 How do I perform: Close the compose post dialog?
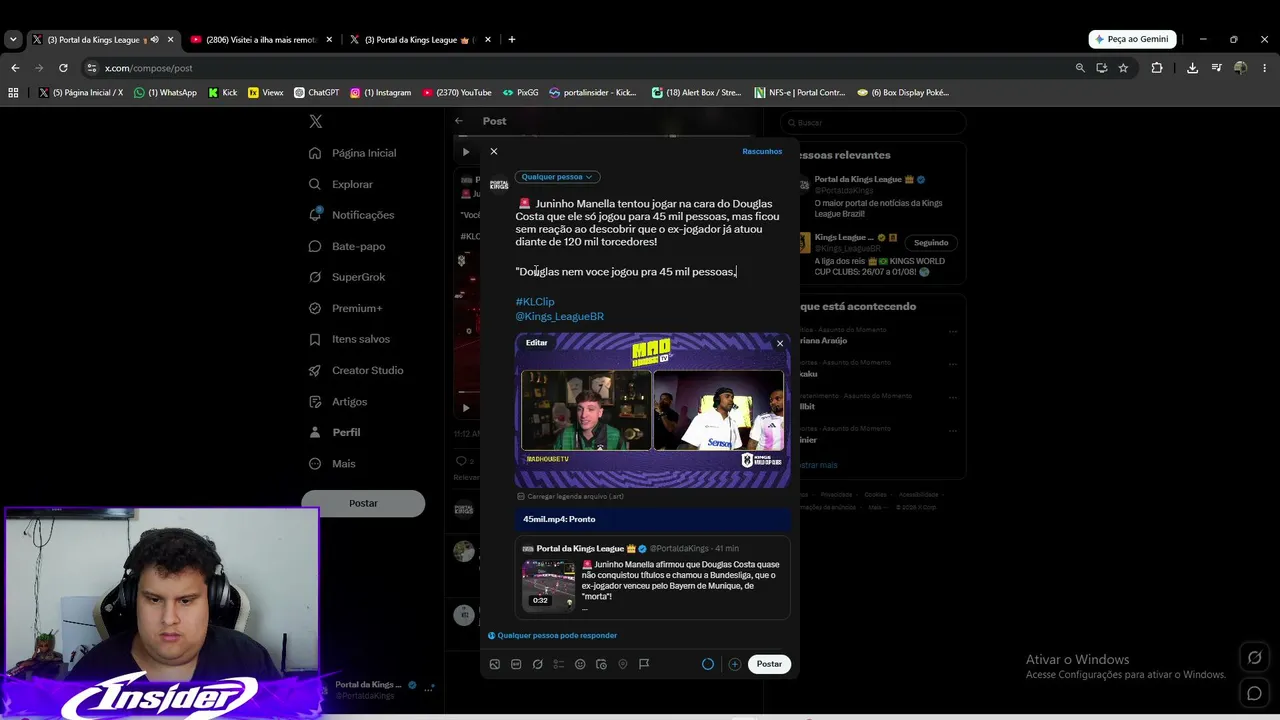tap(493, 151)
